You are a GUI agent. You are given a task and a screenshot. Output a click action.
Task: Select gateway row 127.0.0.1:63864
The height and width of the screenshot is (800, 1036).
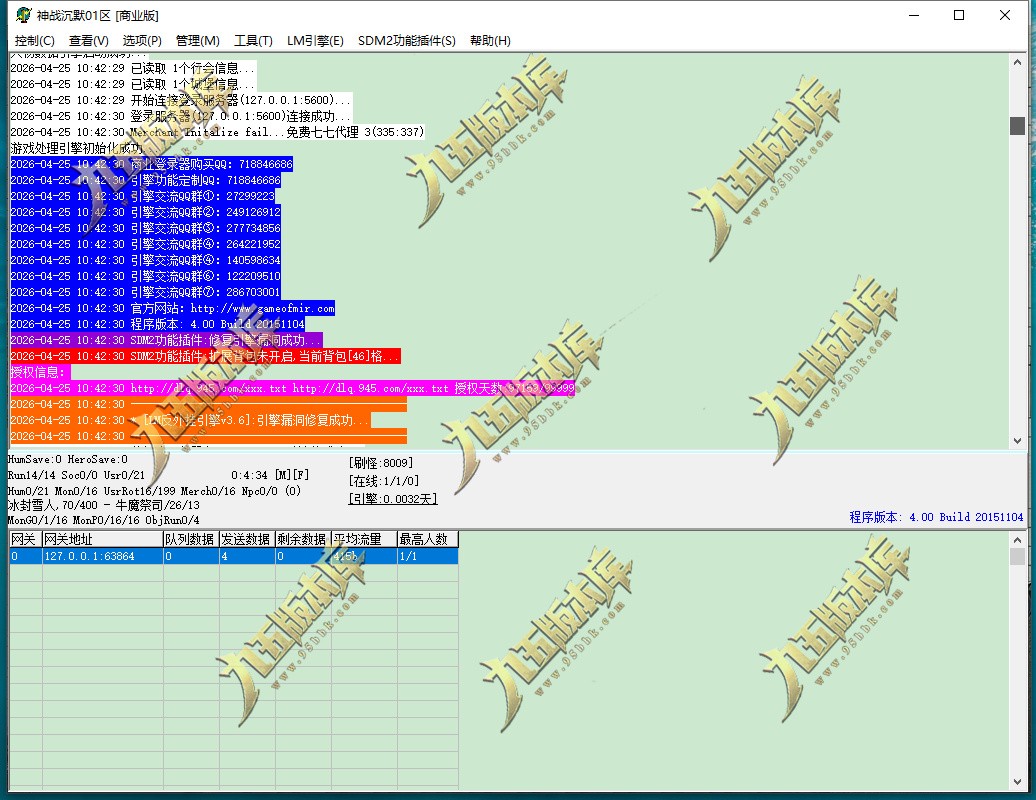(x=233, y=556)
